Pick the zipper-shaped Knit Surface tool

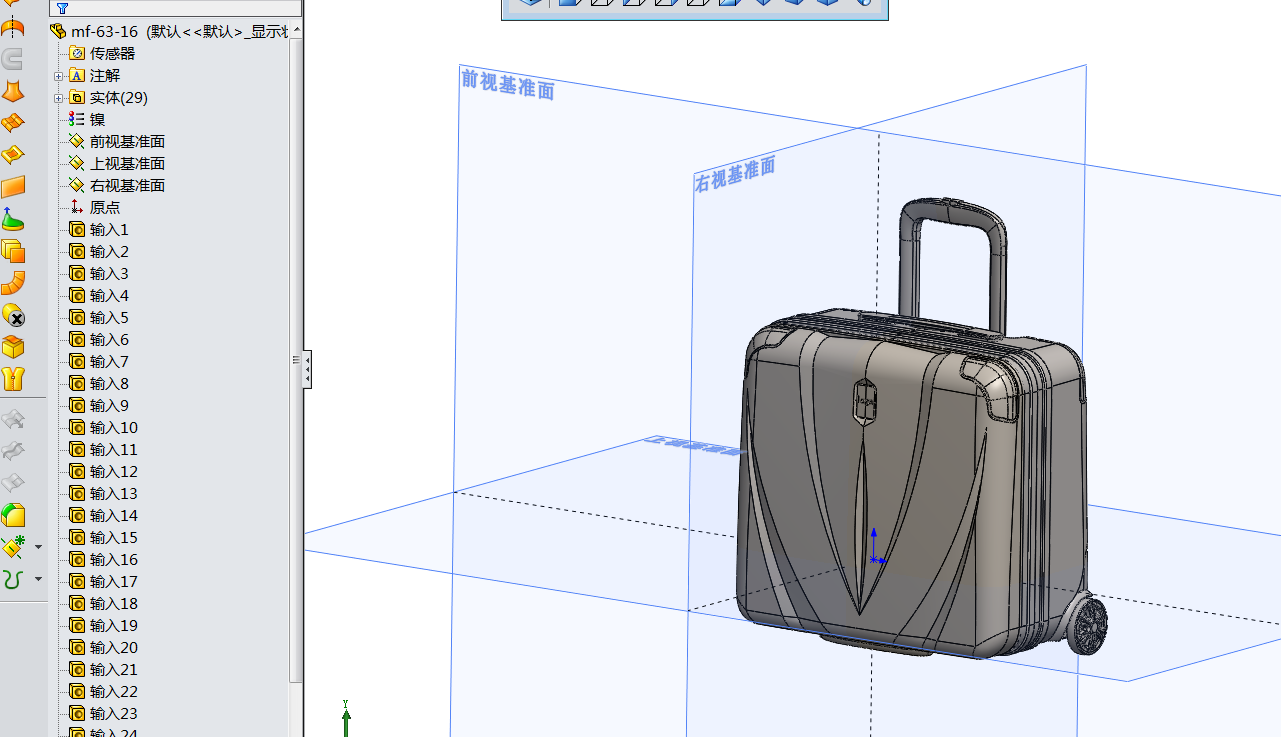pyautogui.click(x=13, y=379)
